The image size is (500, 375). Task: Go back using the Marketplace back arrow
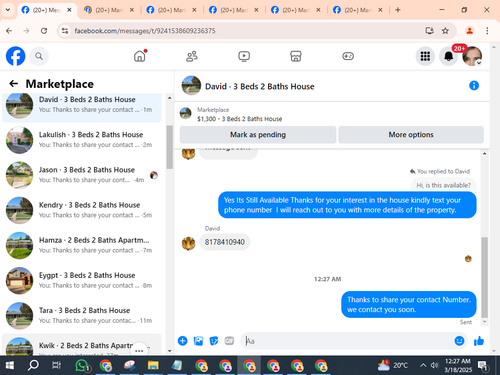14,83
